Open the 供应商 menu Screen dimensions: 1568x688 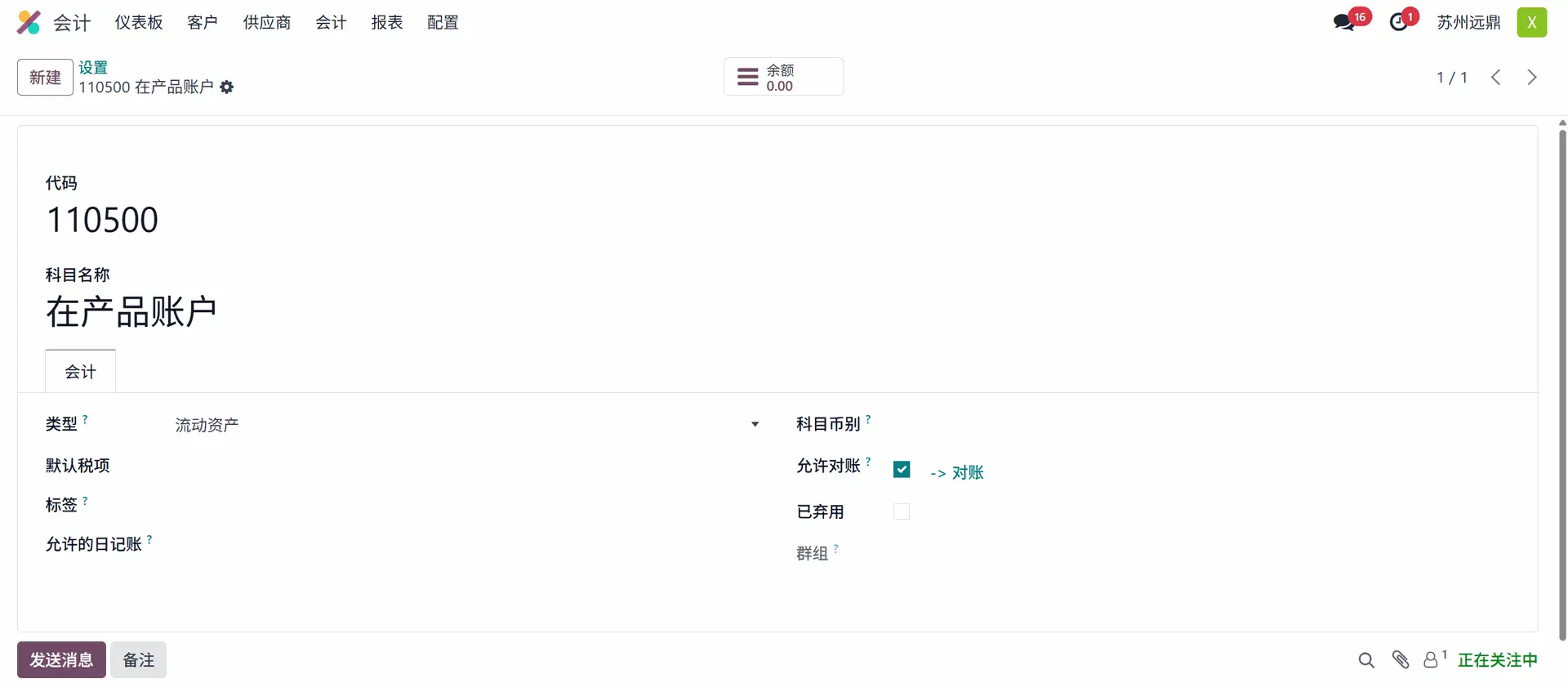click(267, 23)
